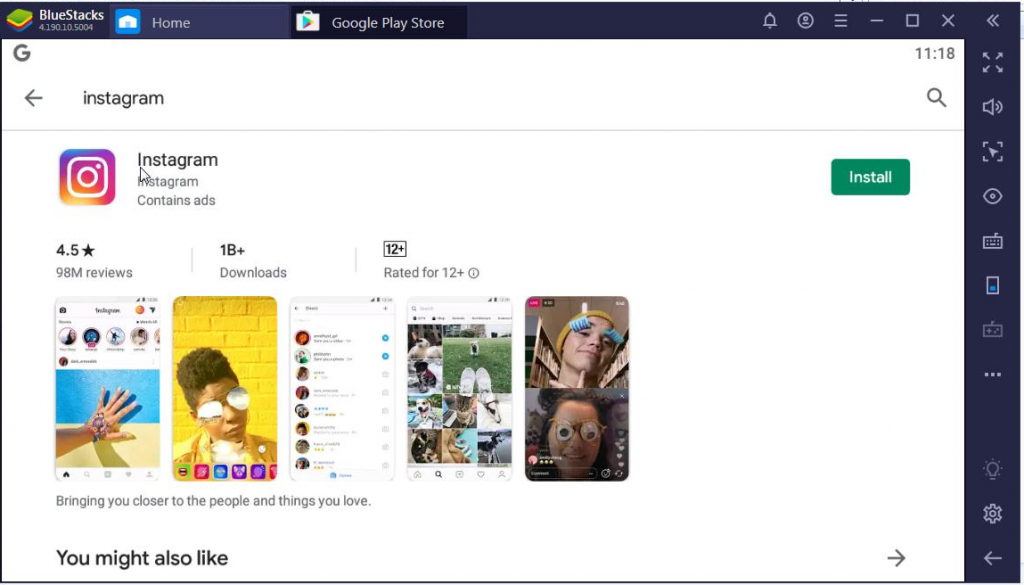Open the Direct messages screenshot thumbnail
The image size is (1024, 585).
coord(342,389)
